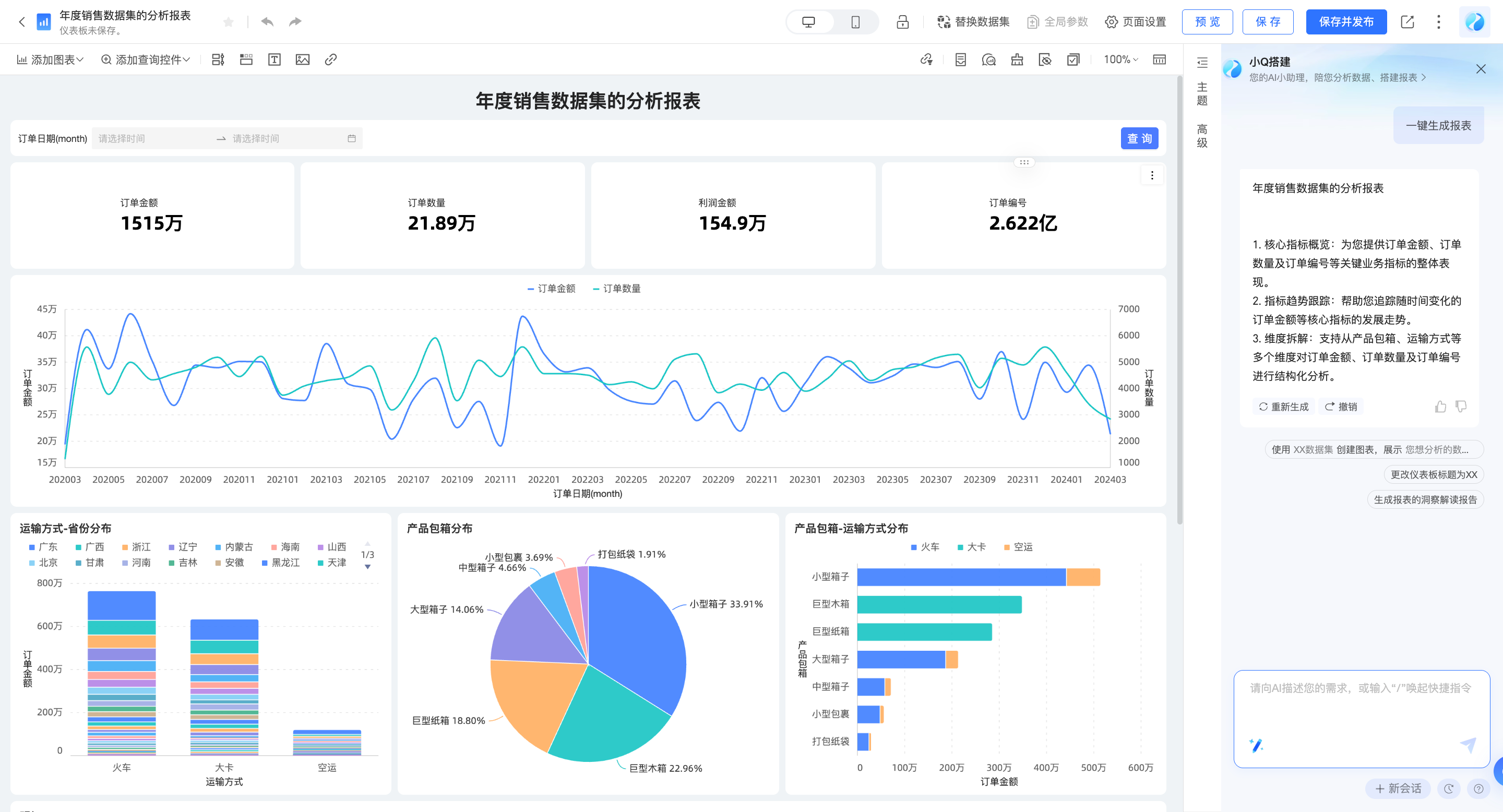
Task: Click the 一键生成报表 message bubble
Action: pyautogui.click(x=1438, y=125)
